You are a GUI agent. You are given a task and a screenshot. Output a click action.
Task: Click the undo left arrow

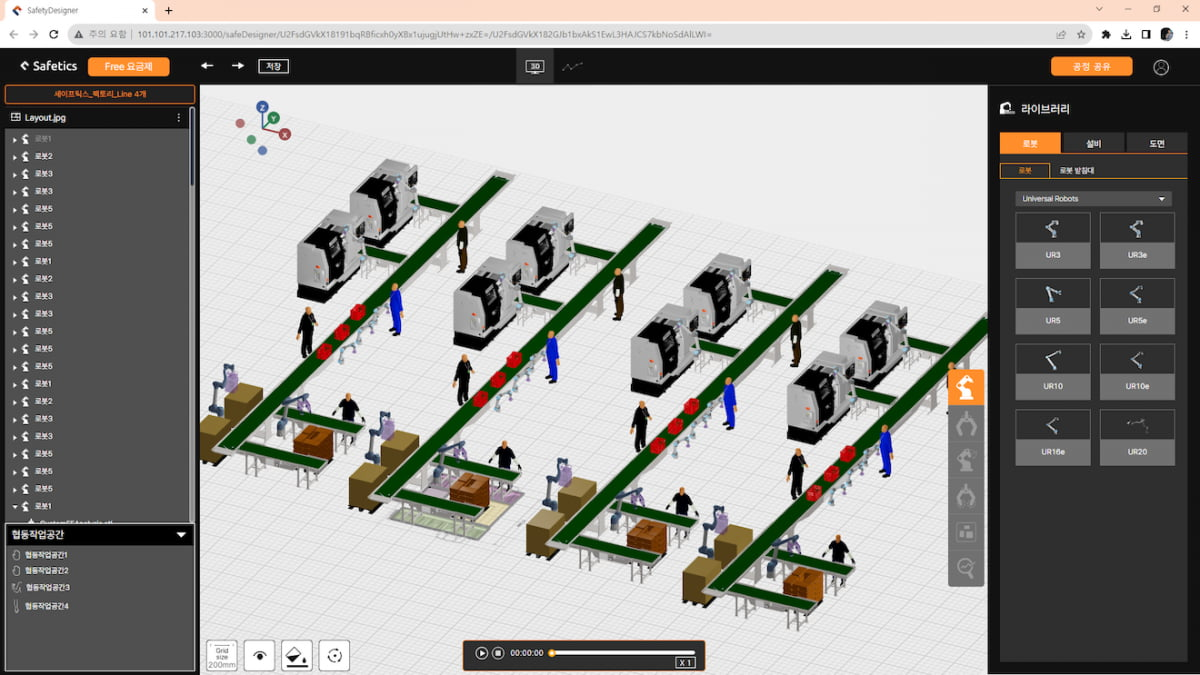pos(207,66)
